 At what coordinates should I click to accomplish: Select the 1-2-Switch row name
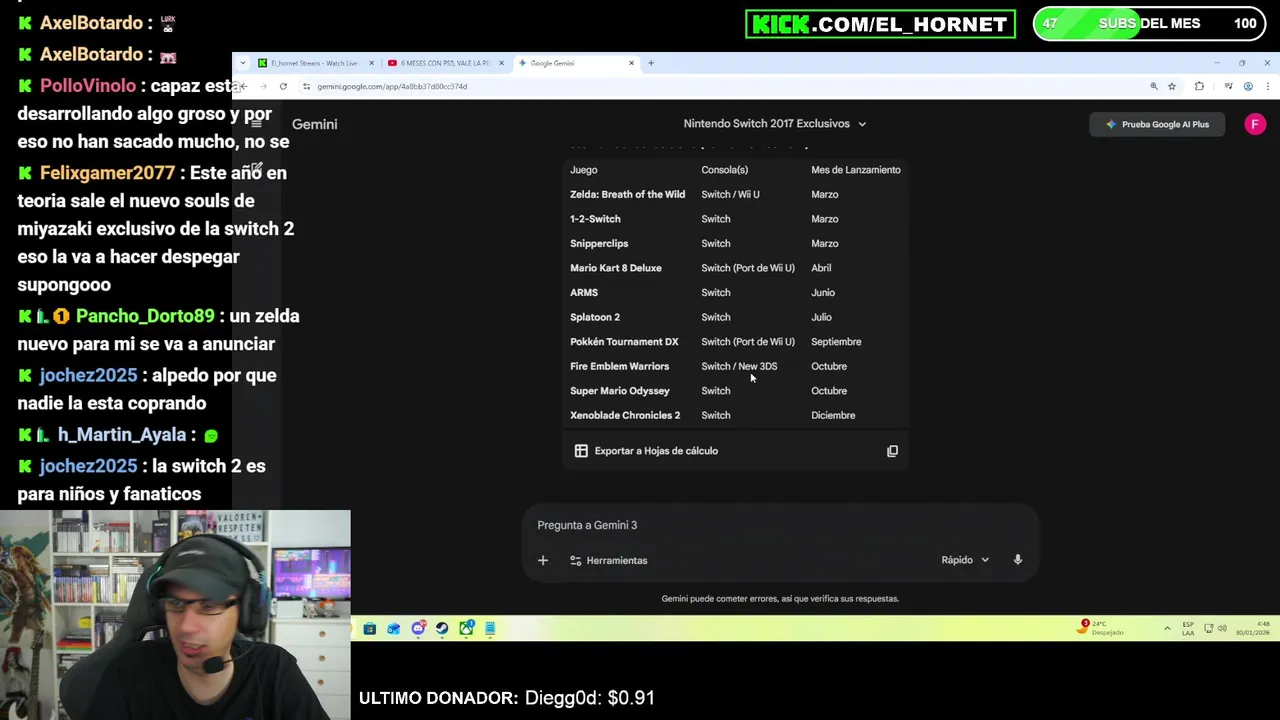point(595,219)
